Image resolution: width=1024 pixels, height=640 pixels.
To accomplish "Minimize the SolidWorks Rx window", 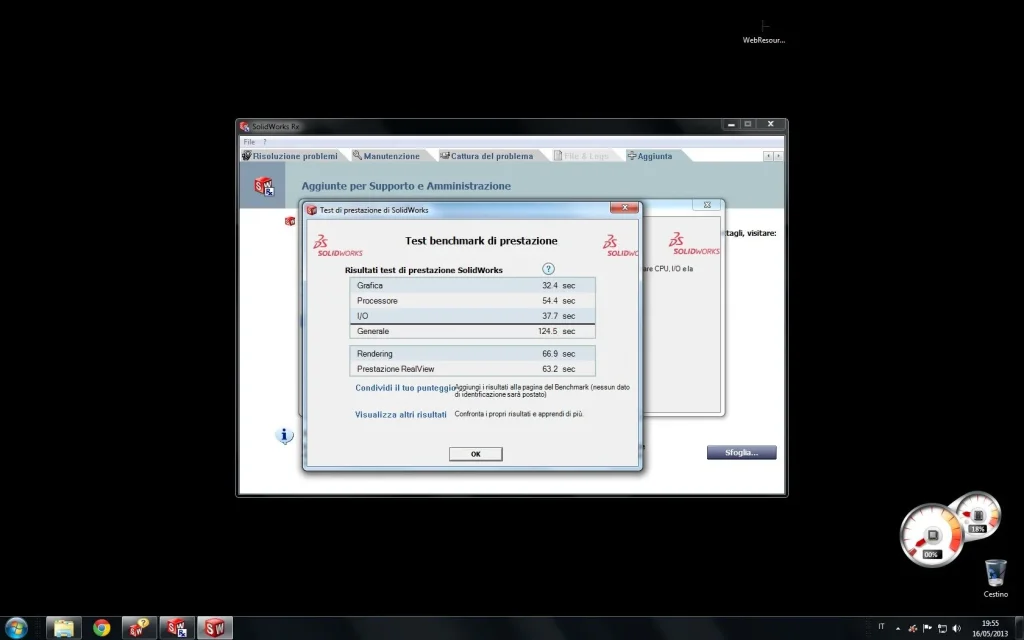I will tap(731, 124).
